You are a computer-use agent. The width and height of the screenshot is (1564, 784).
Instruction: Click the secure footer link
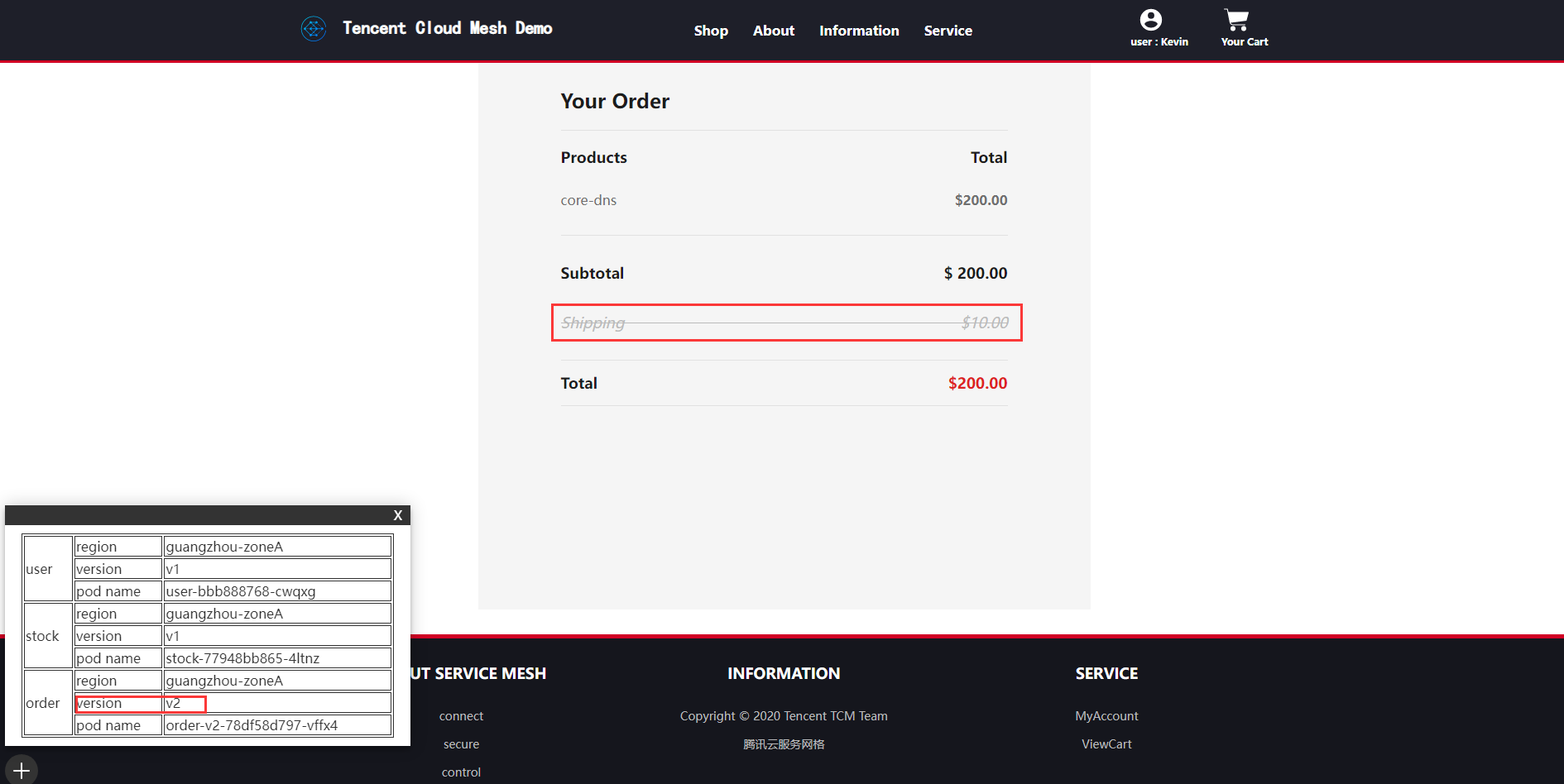click(x=461, y=744)
